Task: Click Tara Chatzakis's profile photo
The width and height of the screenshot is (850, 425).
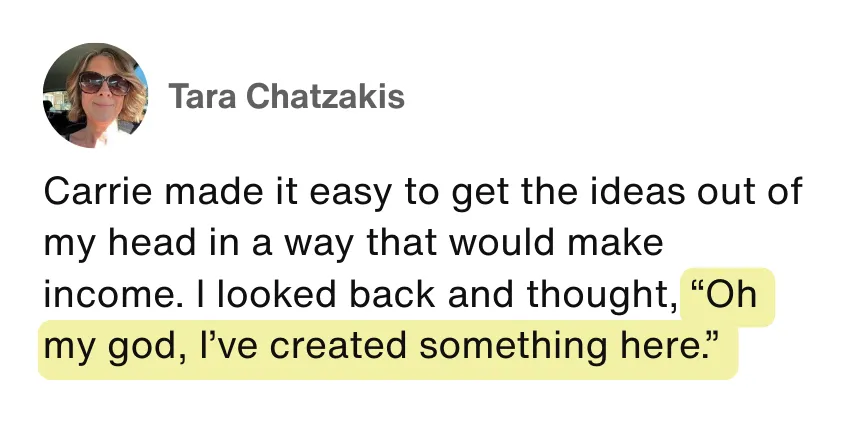Action: pyautogui.click(x=95, y=96)
